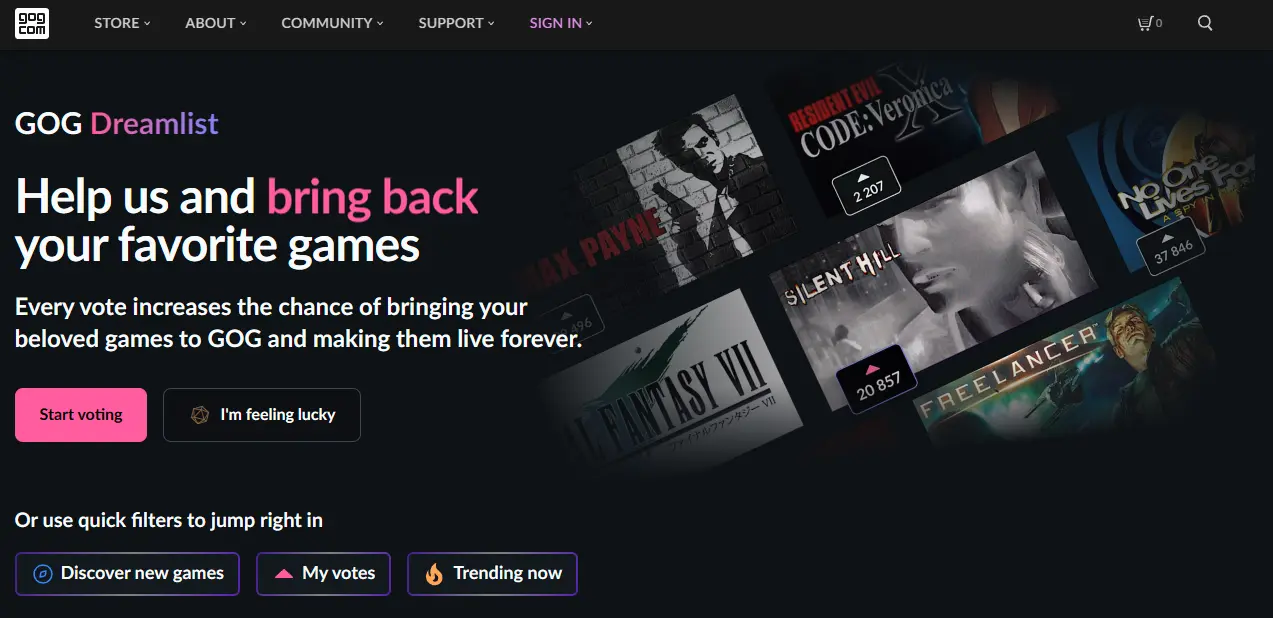Expand the ABOUT dropdown menu
1273x618 pixels.
[215, 23]
